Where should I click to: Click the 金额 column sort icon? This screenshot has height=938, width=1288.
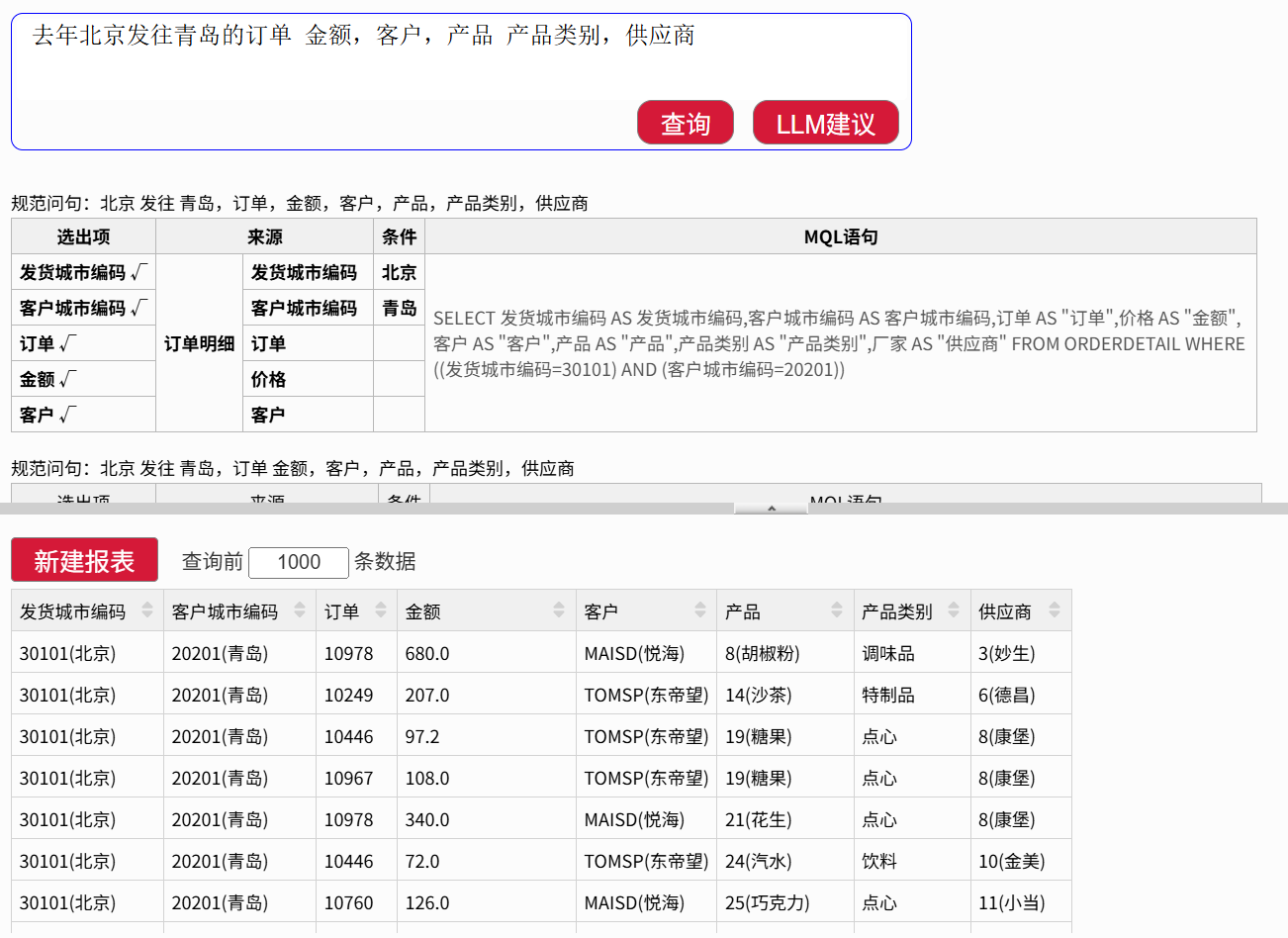(559, 610)
